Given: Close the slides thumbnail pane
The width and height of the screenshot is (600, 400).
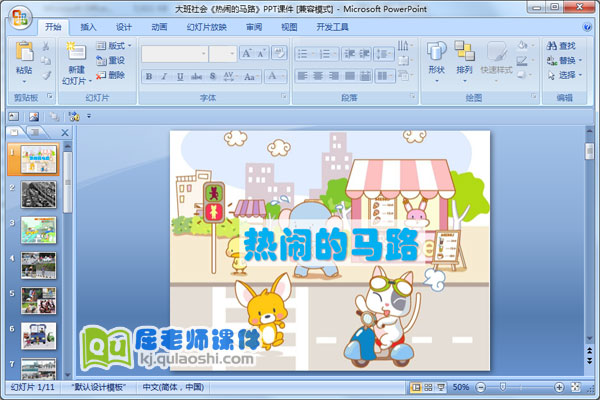Looking at the screenshot, I should pos(65,132).
